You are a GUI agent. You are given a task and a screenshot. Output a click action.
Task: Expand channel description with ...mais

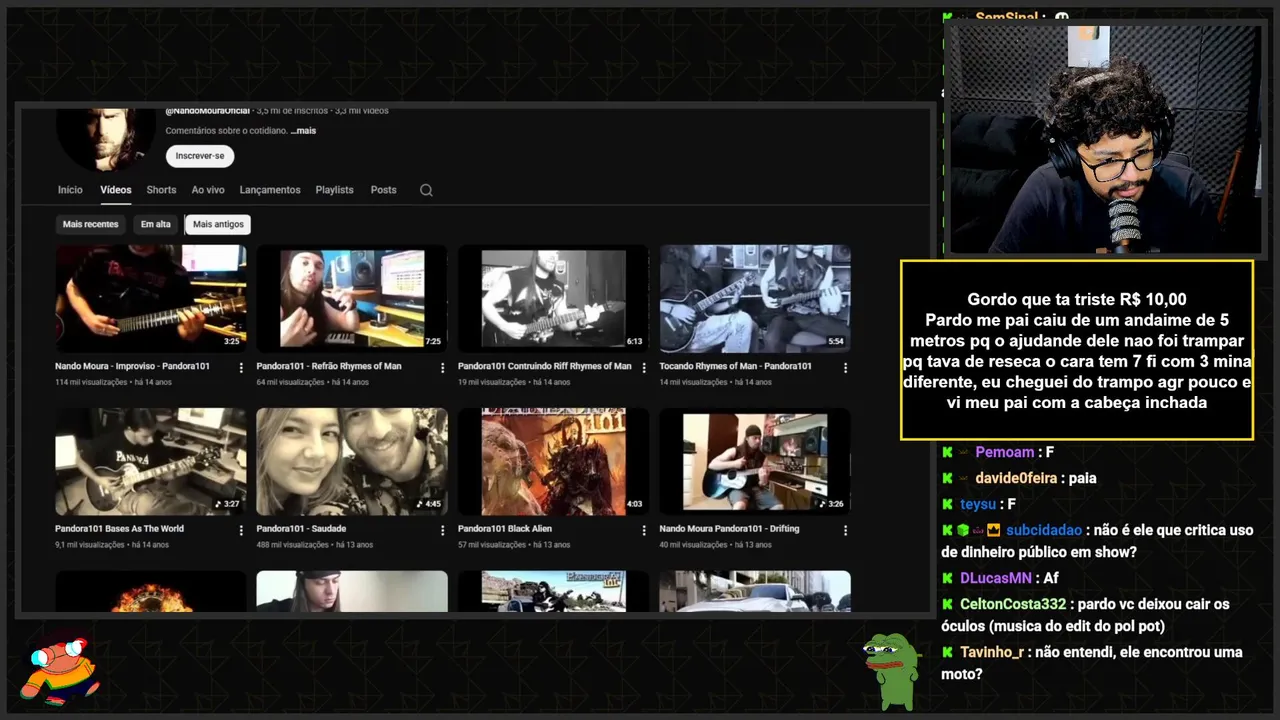[x=303, y=131]
